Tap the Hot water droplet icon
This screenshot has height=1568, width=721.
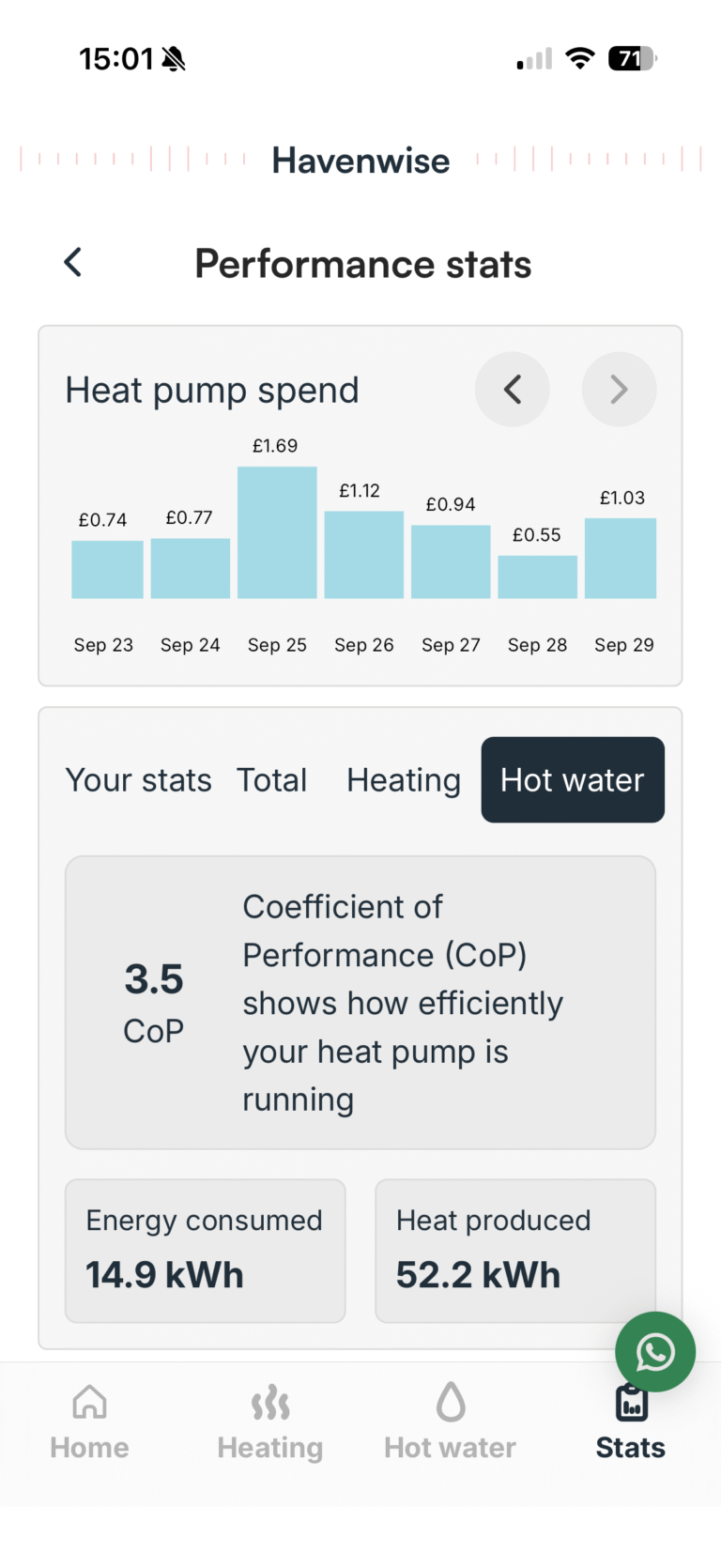[x=451, y=1403]
